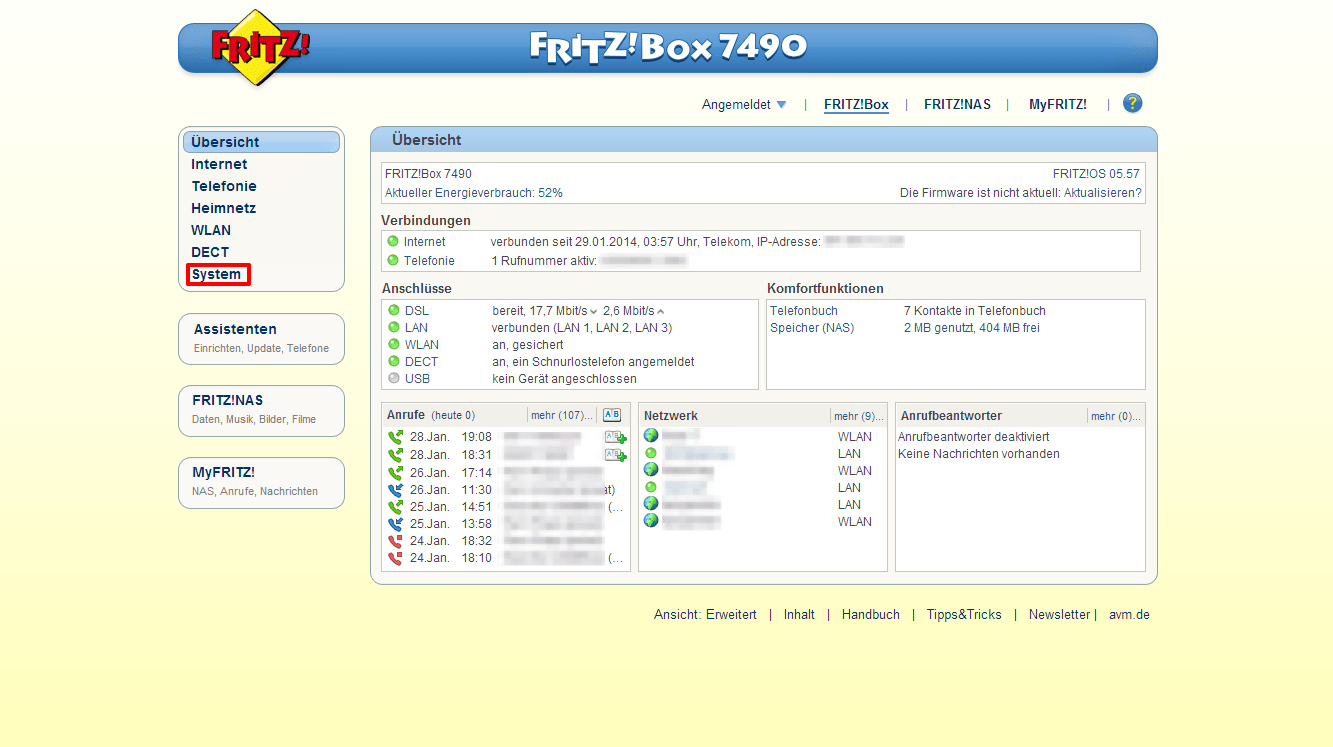The image size is (1333, 747).
Task: Show more network devices via mehr (9)...
Action: pos(859,416)
